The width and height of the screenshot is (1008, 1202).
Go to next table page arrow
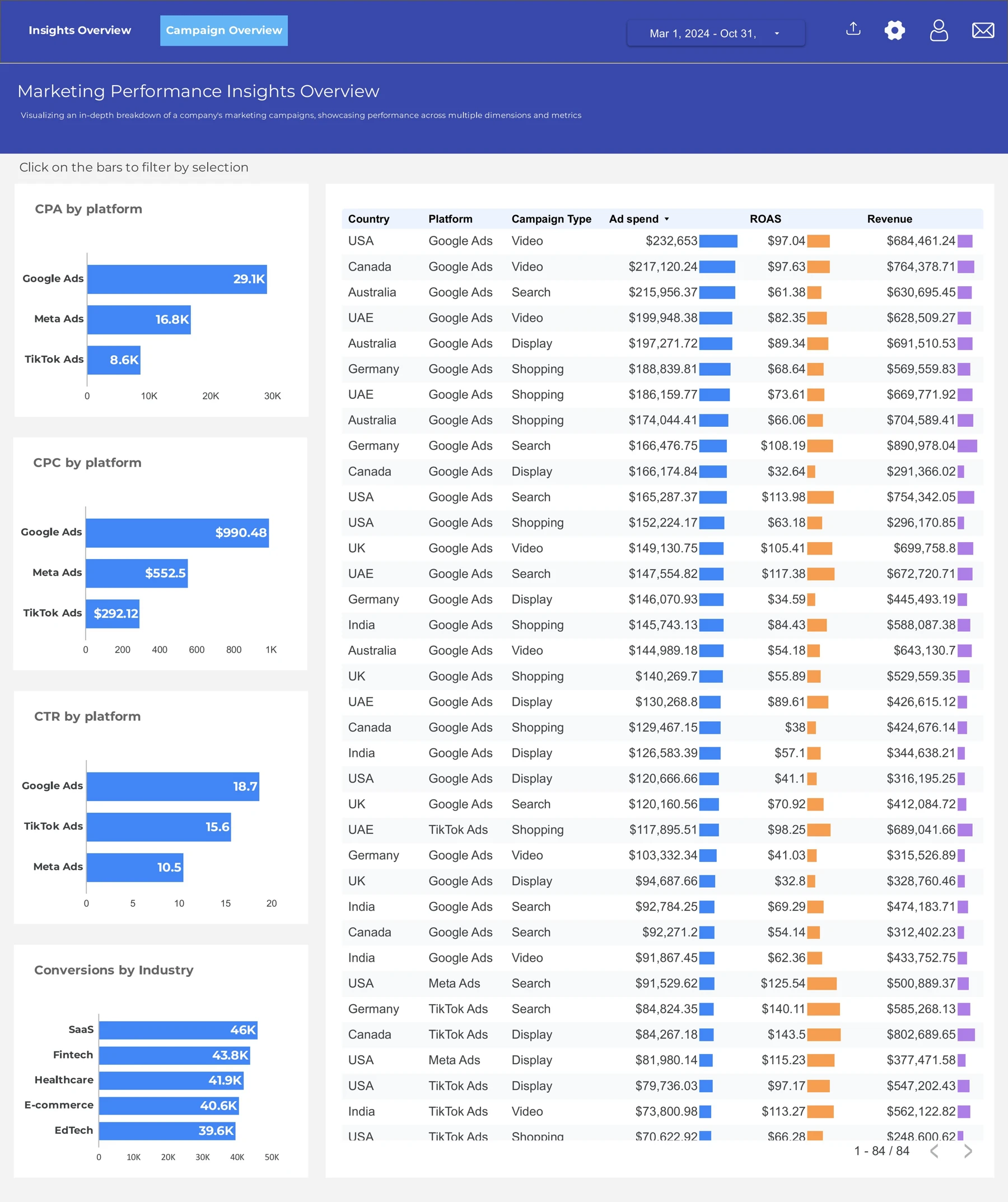tap(968, 1151)
